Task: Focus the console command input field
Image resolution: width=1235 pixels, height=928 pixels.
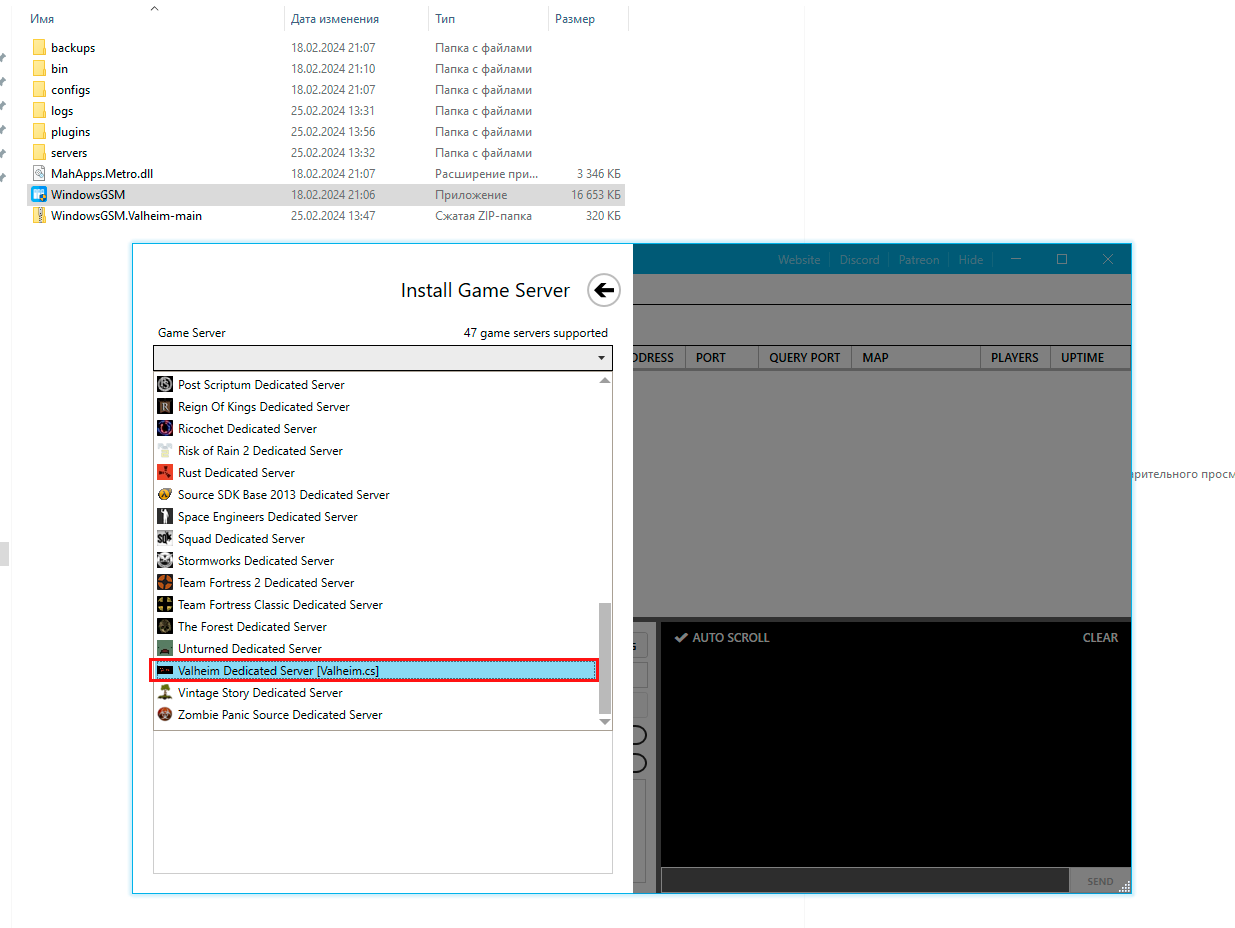Action: click(x=865, y=881)
